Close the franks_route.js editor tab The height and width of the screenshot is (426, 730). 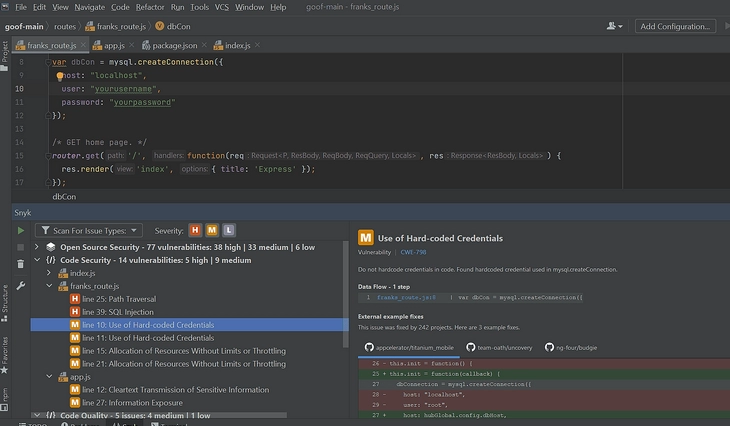coord(83,45)
